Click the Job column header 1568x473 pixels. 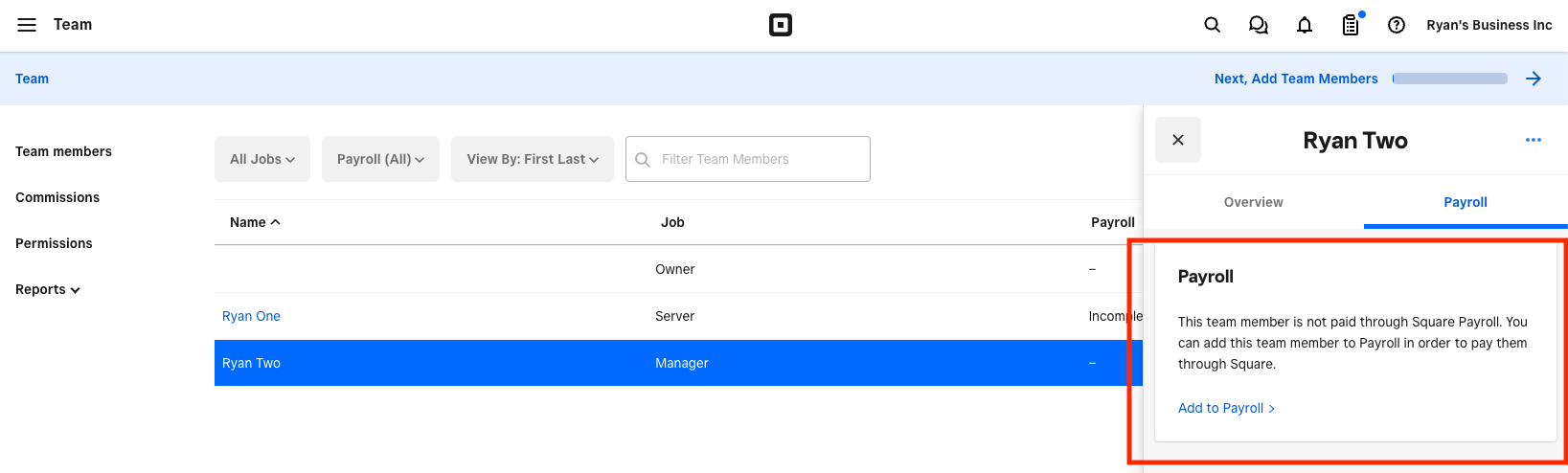click(x=672, y=222)
